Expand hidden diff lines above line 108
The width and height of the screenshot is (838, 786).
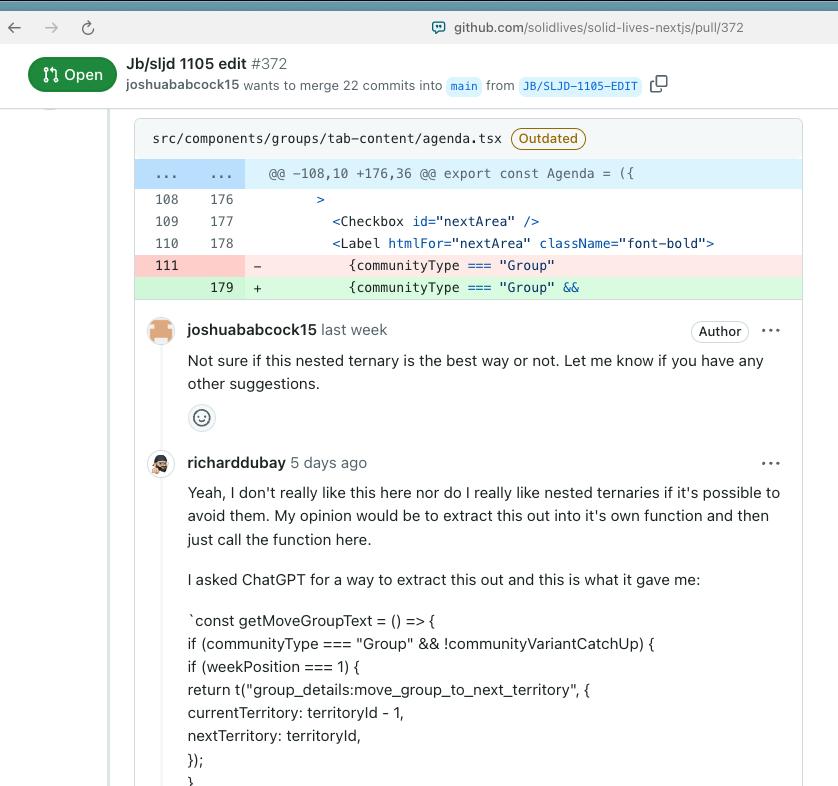167,174
